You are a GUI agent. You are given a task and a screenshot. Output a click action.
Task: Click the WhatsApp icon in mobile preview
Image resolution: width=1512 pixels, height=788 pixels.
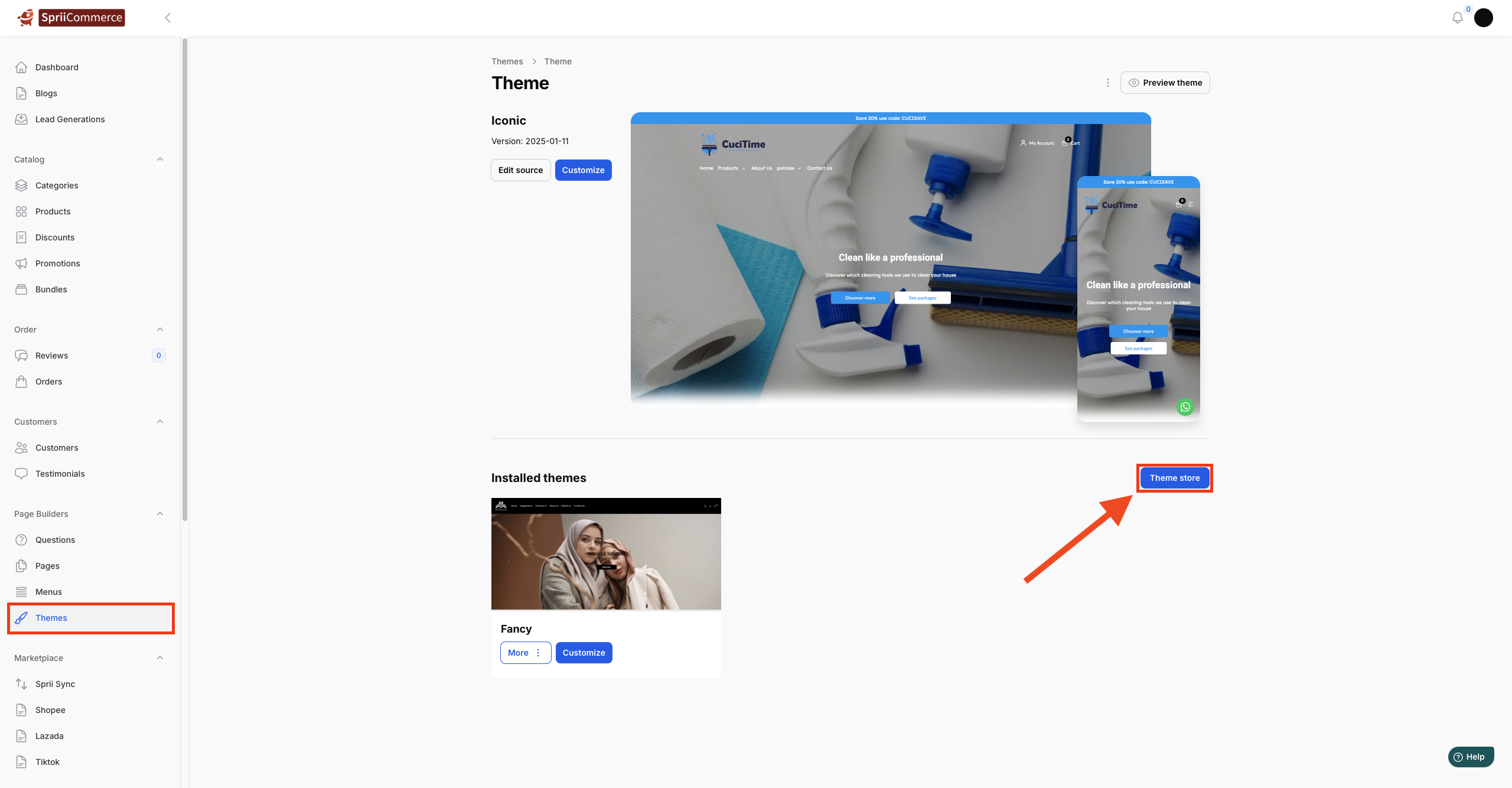(1185, 407)
